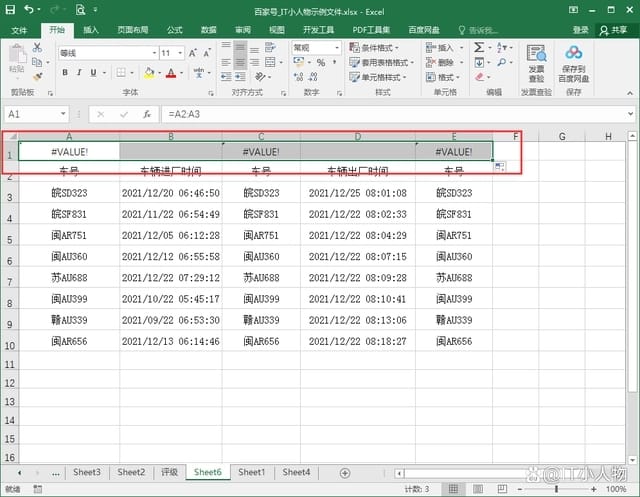Image resolution: width=640 pixels, height=497 pixels.
Task: Enable Align Right for cells
Action: [x=254, y=62]
